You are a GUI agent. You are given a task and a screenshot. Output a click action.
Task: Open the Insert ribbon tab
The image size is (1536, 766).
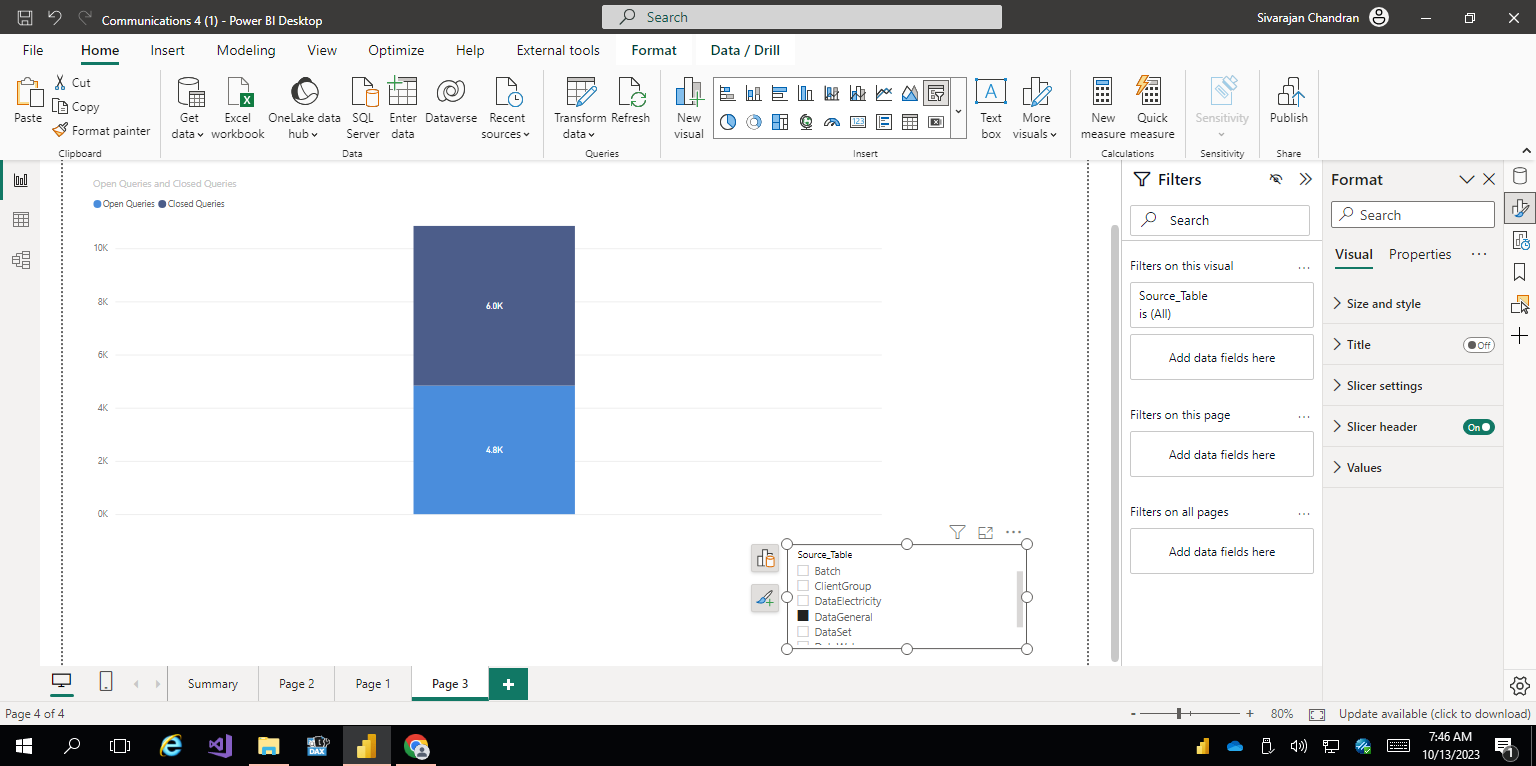tap(167, 50)
